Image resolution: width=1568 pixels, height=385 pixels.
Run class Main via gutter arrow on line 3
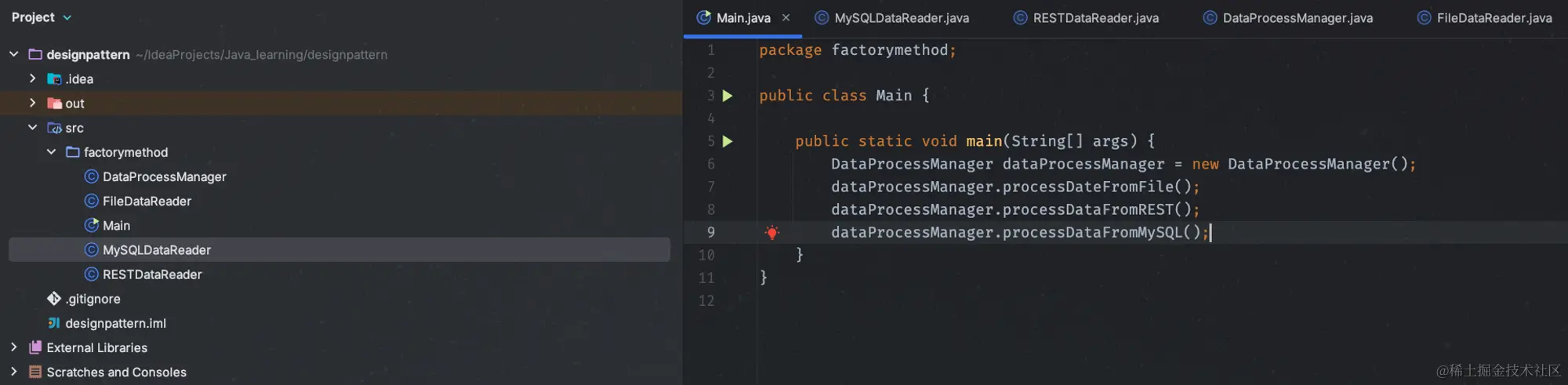pos(728,96)
